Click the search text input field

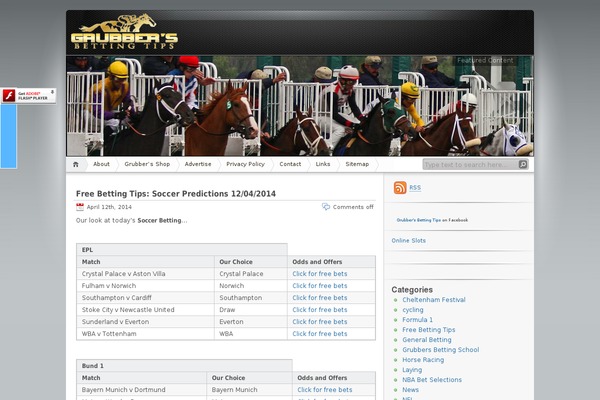pyautogui.click(x=471, y=165)
